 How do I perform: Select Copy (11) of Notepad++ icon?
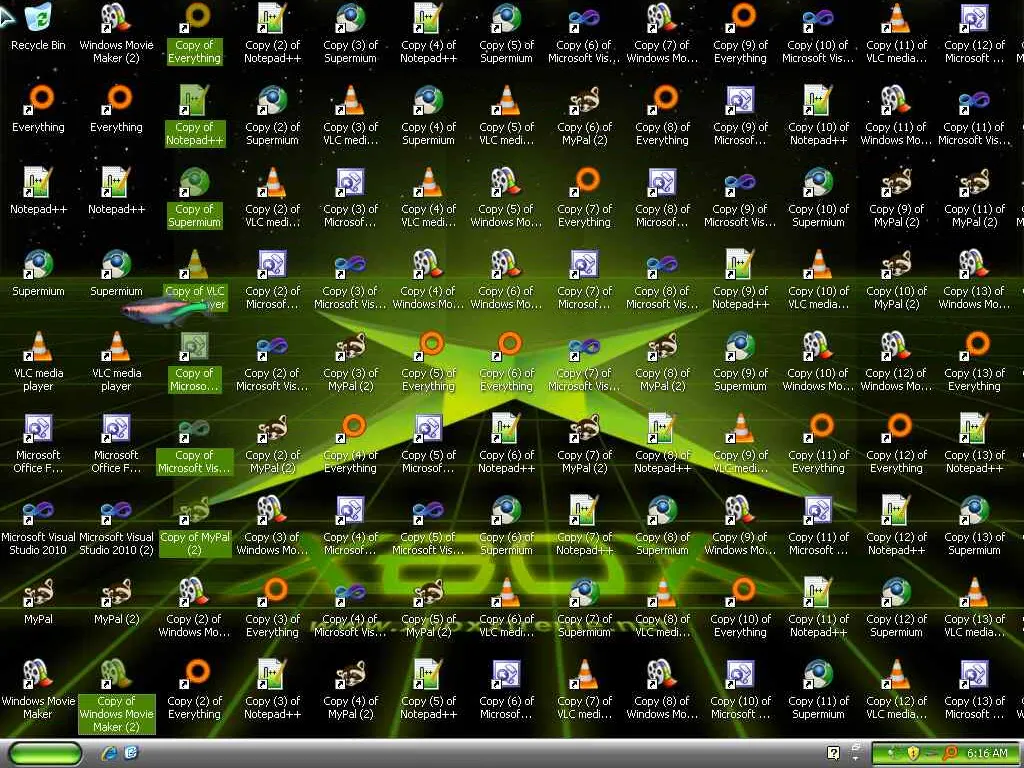point(818,607)
